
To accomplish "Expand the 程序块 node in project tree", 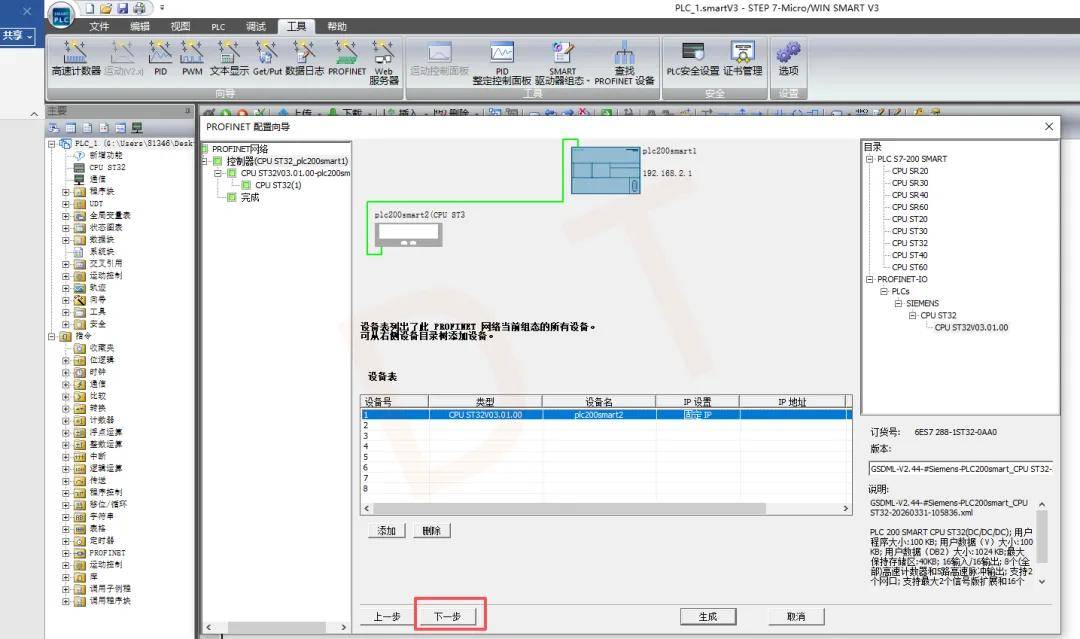I will pos(65,191).
